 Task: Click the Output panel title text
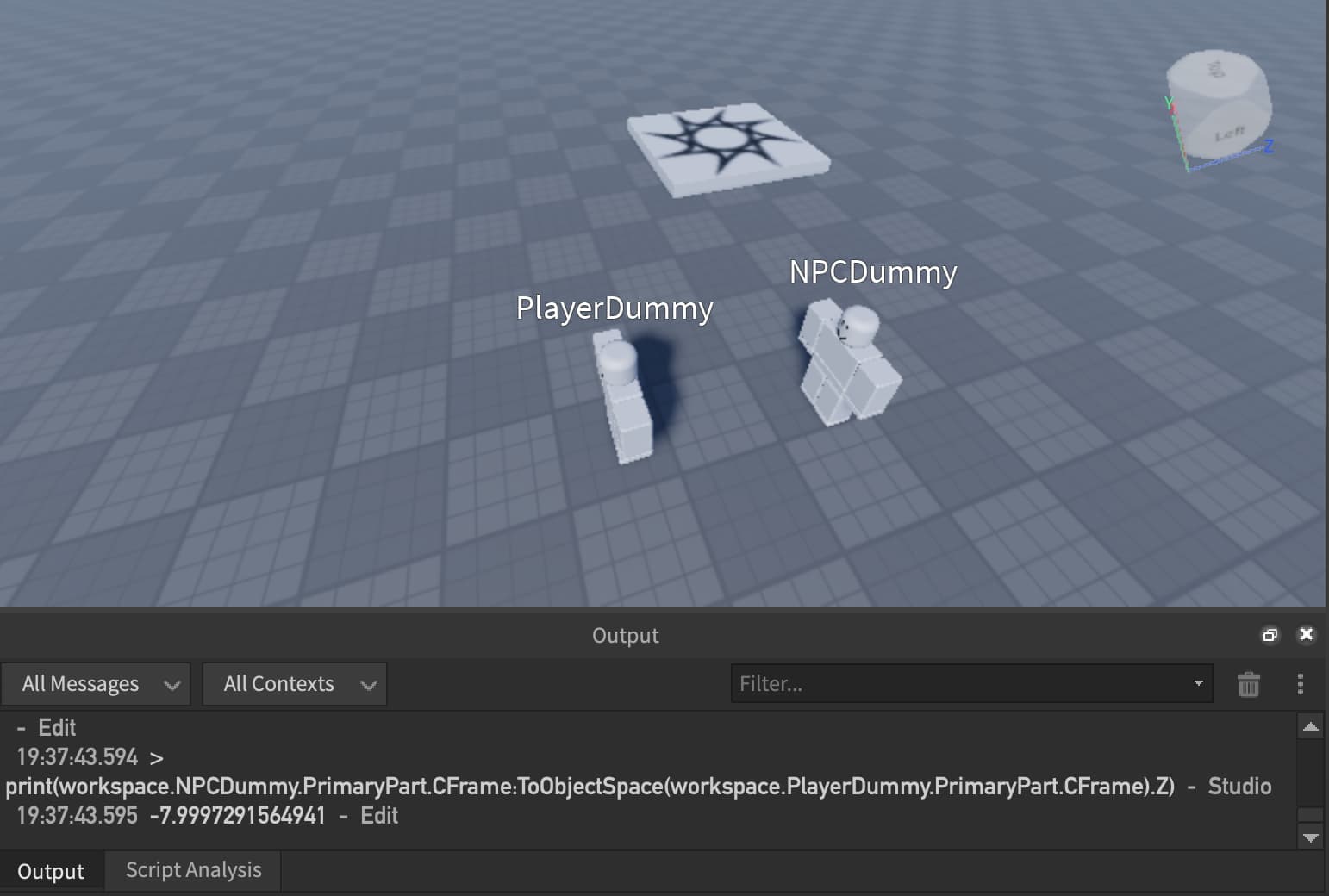[626, 636]
